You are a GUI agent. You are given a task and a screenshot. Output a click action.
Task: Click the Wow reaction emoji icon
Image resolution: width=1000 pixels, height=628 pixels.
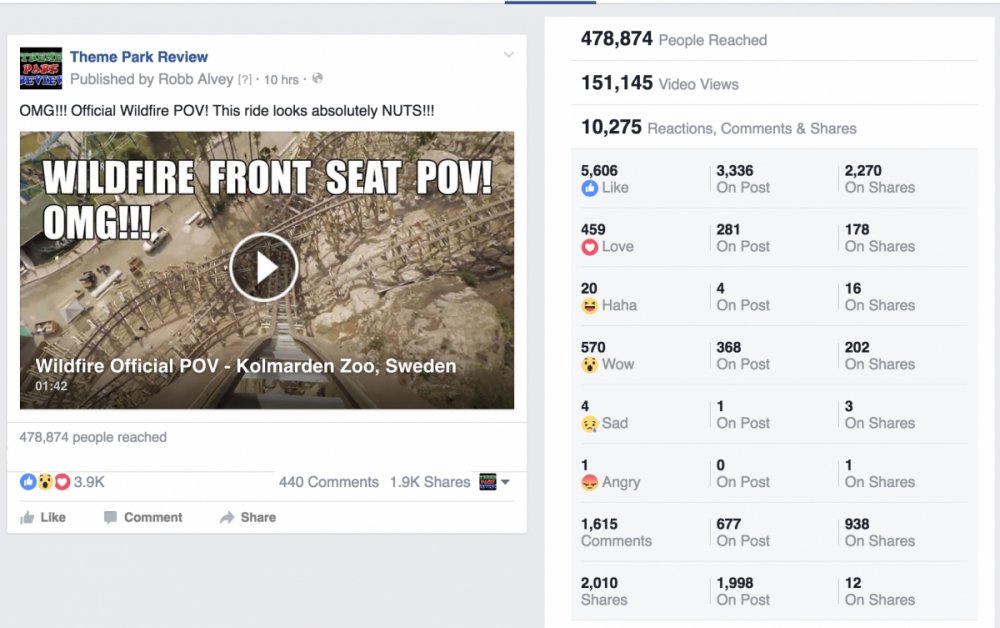click(x=590, y=365)
